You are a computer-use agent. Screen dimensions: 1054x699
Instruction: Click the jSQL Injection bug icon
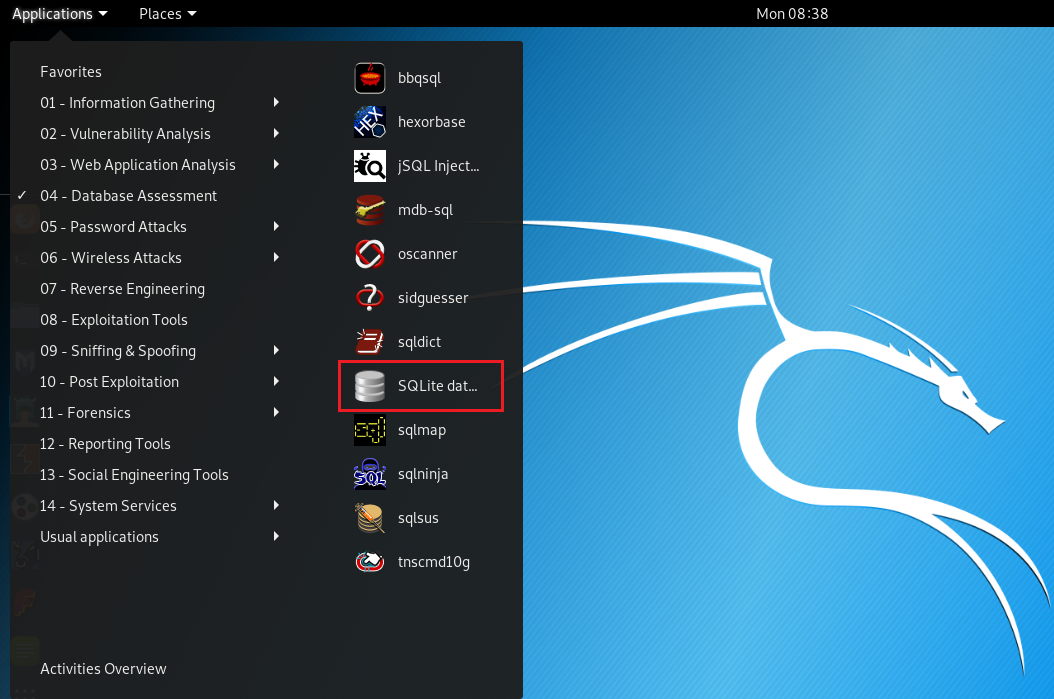pyautogui.click(x=370, y=166)
